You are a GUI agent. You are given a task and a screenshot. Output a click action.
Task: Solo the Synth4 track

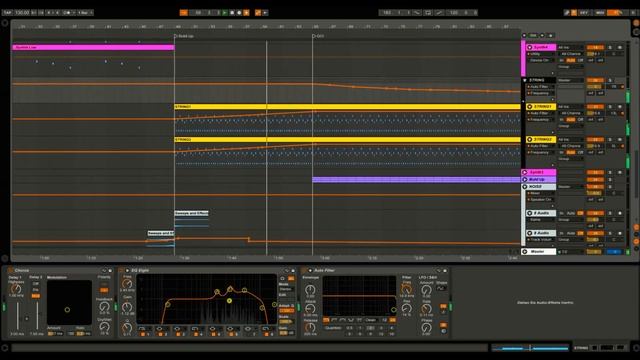(x=610, y=47)
